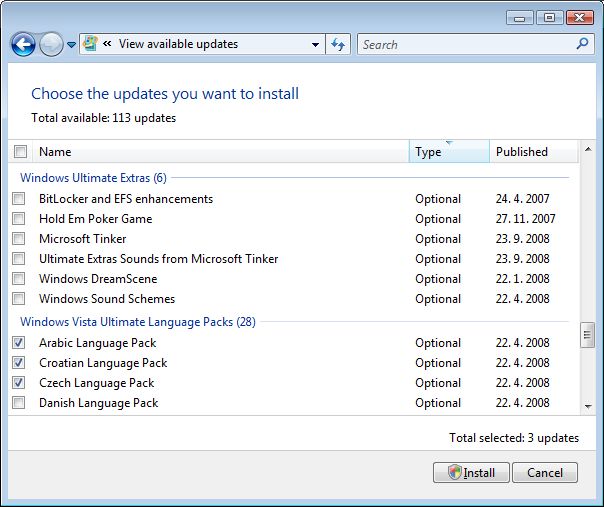Sort by the Published column header

534,151
